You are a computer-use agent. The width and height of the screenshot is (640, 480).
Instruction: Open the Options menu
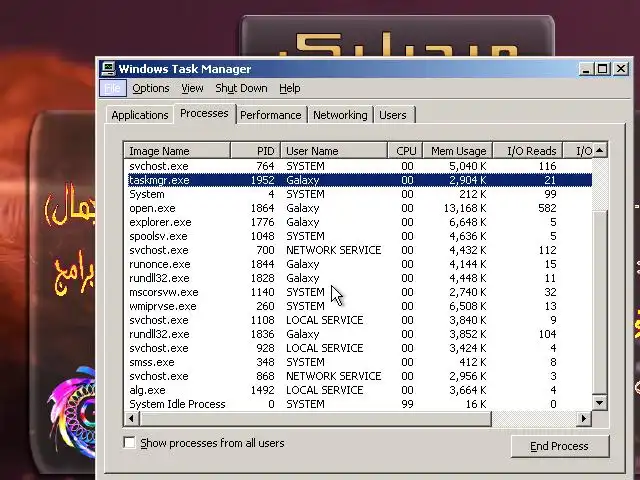[151, 88]
